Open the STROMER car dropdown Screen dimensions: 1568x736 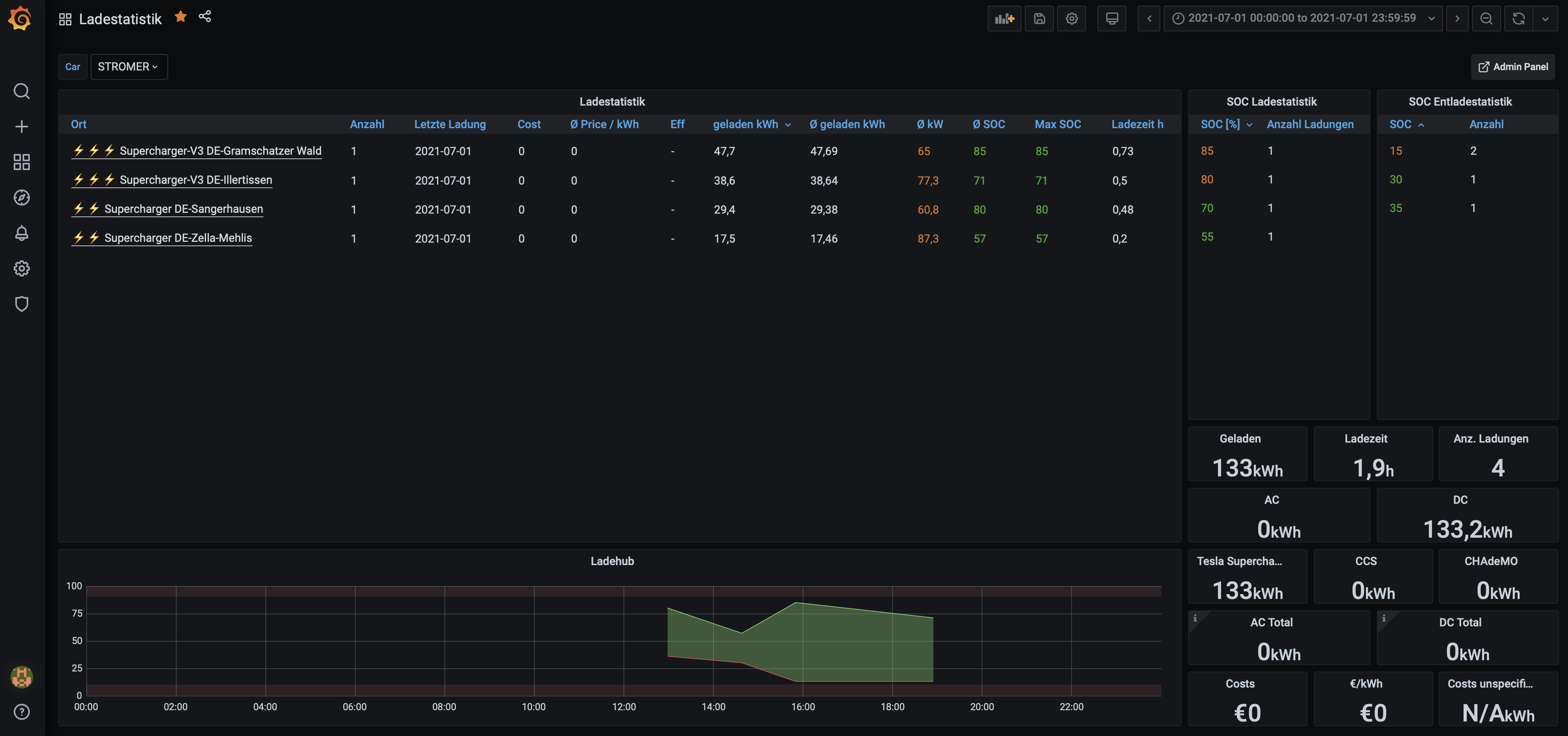[128, 67]
